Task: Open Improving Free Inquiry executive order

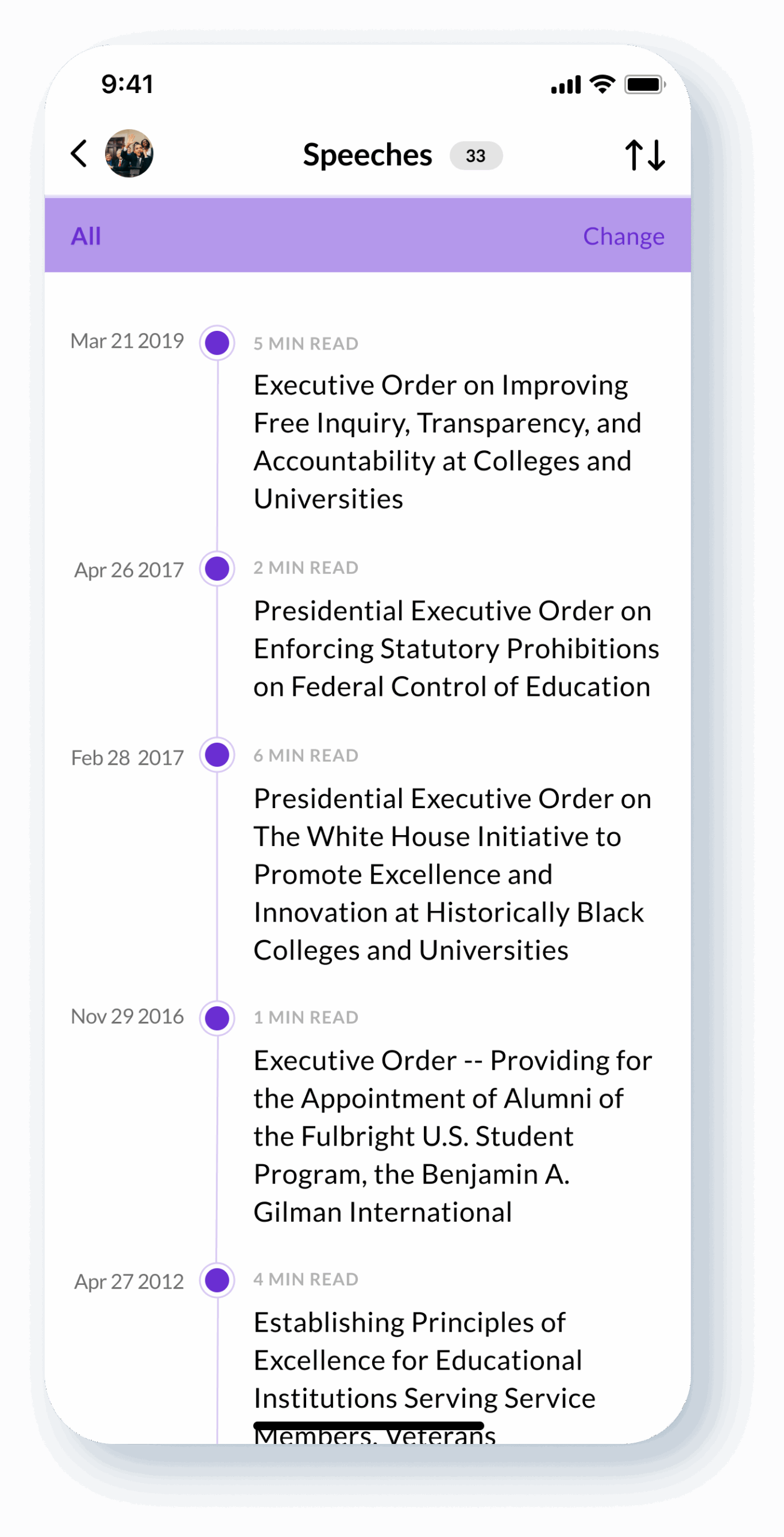Action: (x=447, y=441)
